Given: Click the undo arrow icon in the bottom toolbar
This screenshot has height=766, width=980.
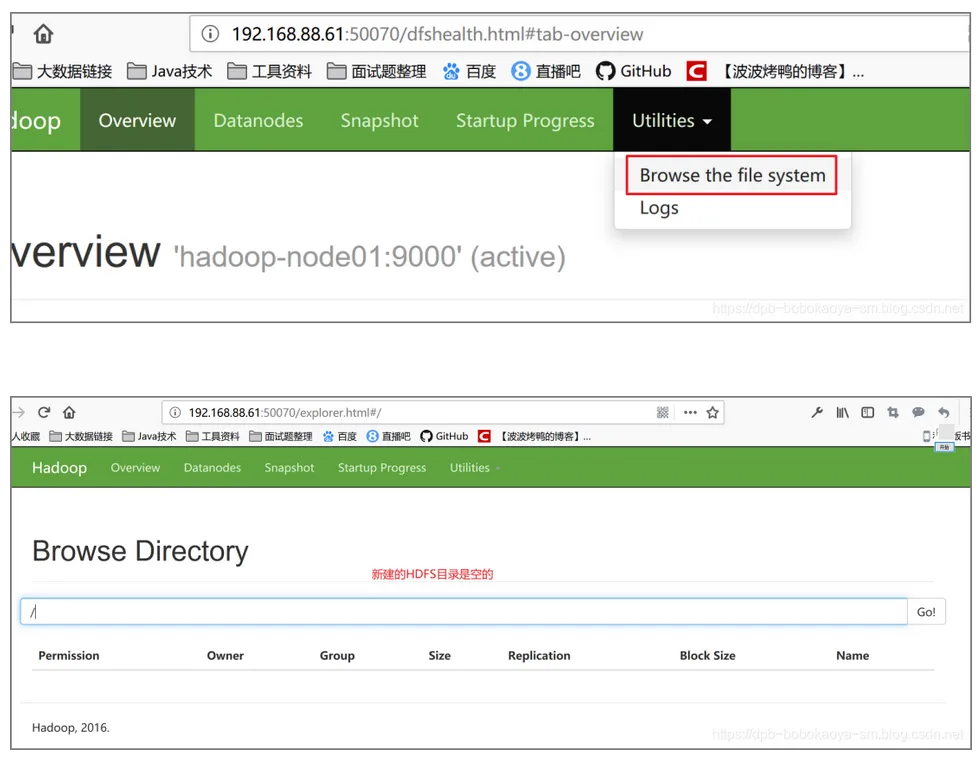Looking at the screenshot, I should 944,412.
